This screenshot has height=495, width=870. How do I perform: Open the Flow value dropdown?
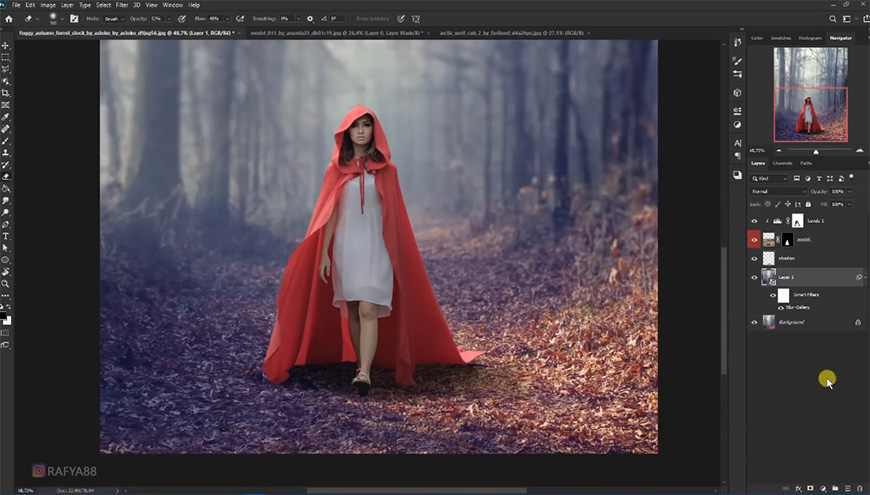point(227,19)
